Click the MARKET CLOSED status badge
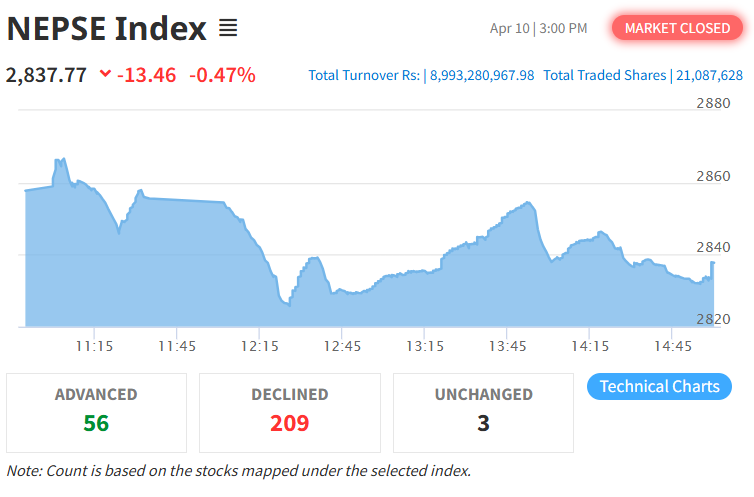Viewport: 754px width, 497px height. (x=677, y=28)
